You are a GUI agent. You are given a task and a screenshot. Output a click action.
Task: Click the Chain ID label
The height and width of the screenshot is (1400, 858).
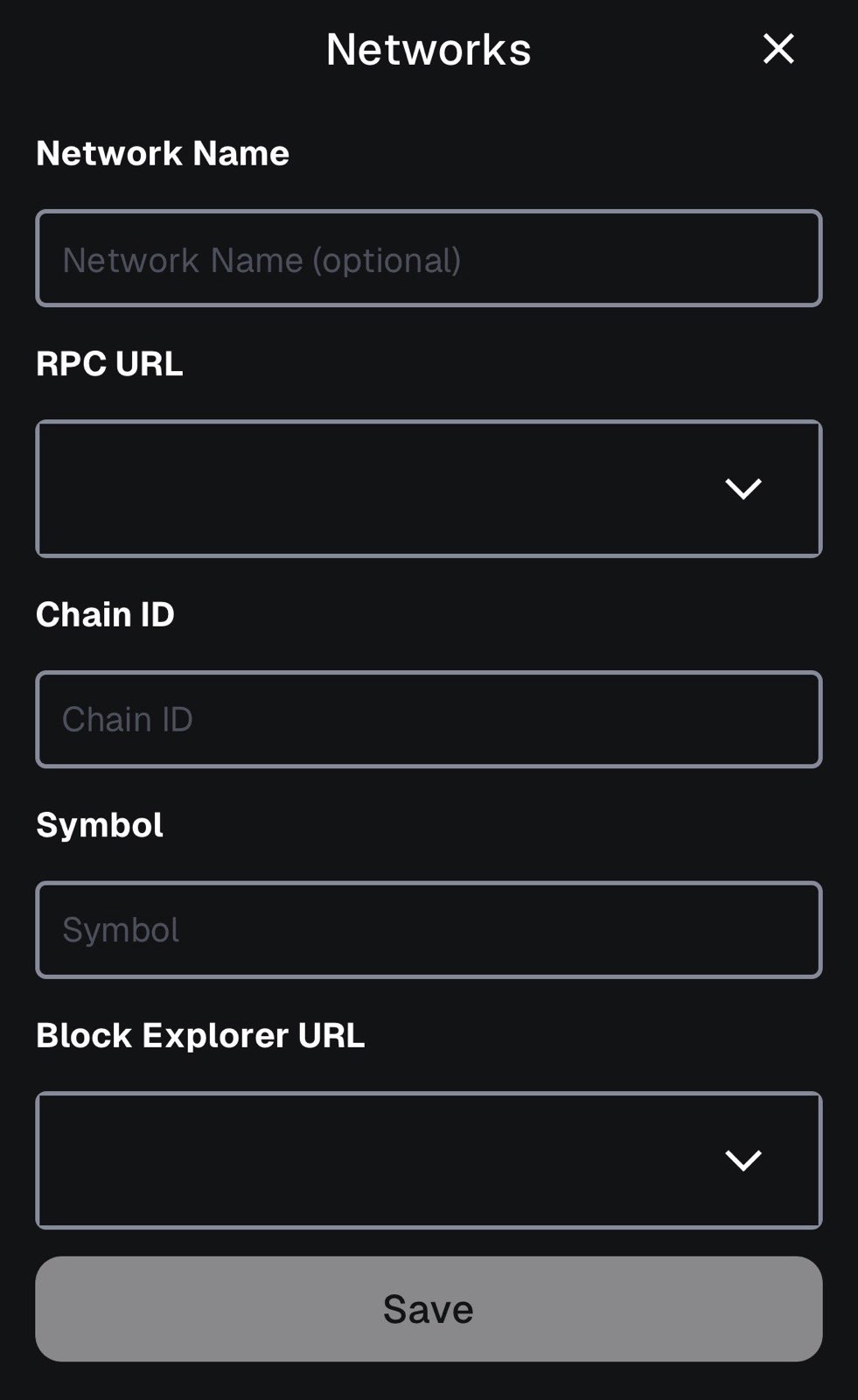[x=105, y=613]
